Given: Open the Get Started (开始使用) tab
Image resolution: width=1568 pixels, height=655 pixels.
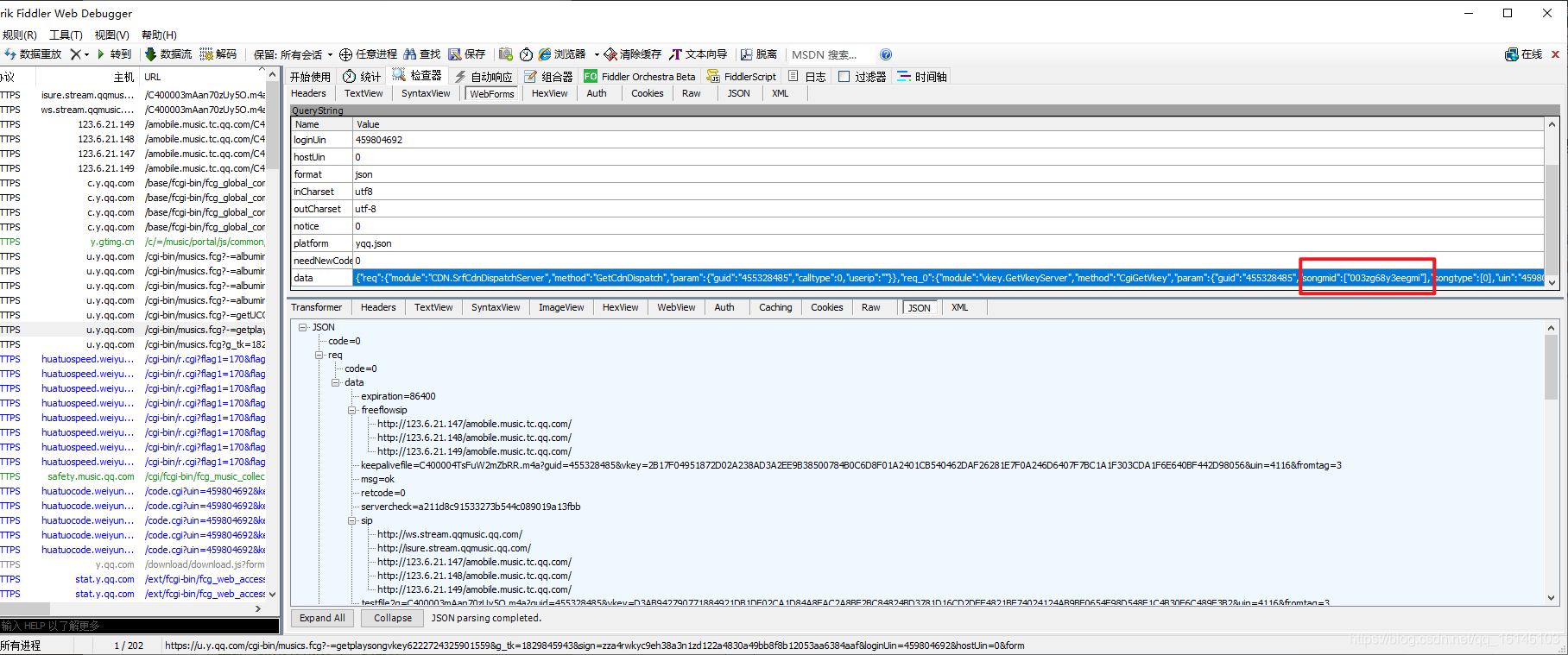Looking at the screenshot, I should click(x=310, y=77).
